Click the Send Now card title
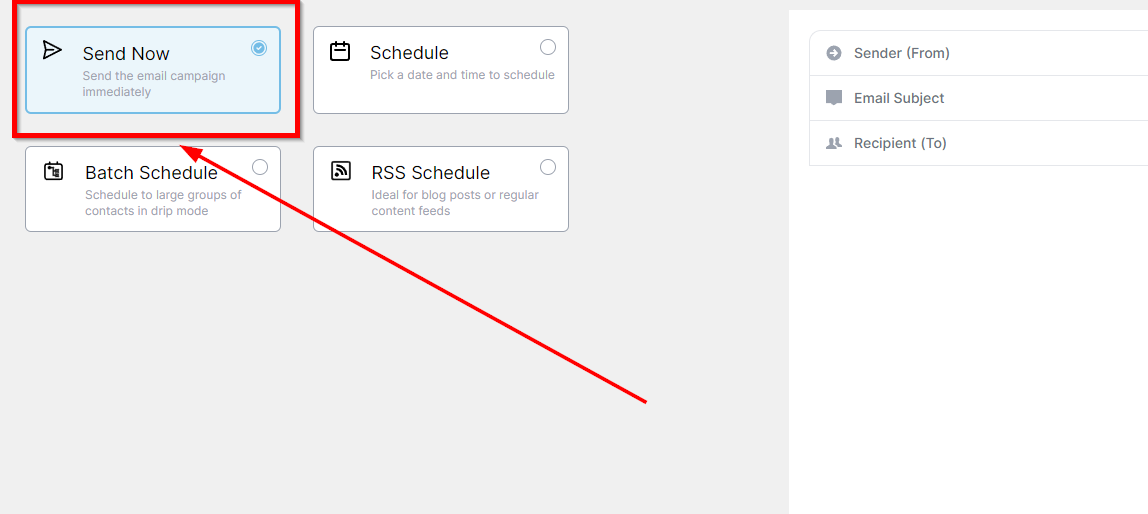The width and height of the screenshot is (1148, 514). [126, 54]
